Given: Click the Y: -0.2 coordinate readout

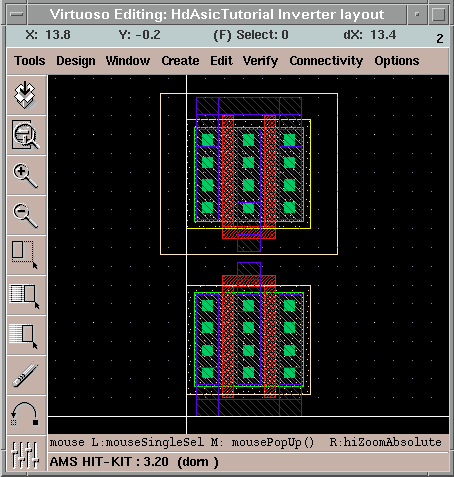Looking at the screenshot, I should tap(139, 35).
